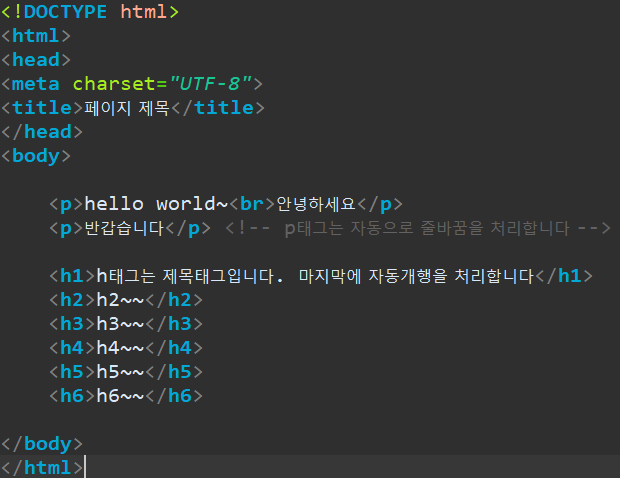Click the br tag in first paragraph

click(x=252, y=204)
